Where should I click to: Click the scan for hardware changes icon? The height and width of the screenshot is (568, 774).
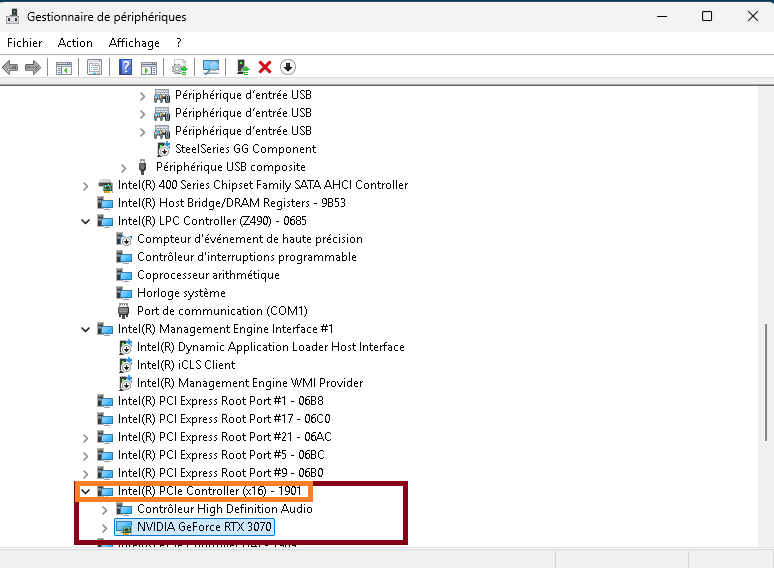click(211, 67)
